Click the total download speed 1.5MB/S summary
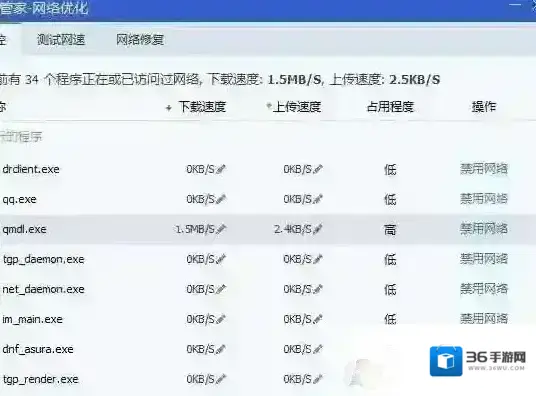 295,80
